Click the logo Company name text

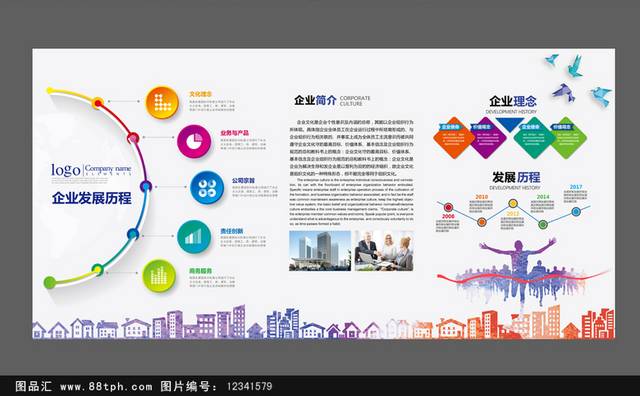[91, 170]
